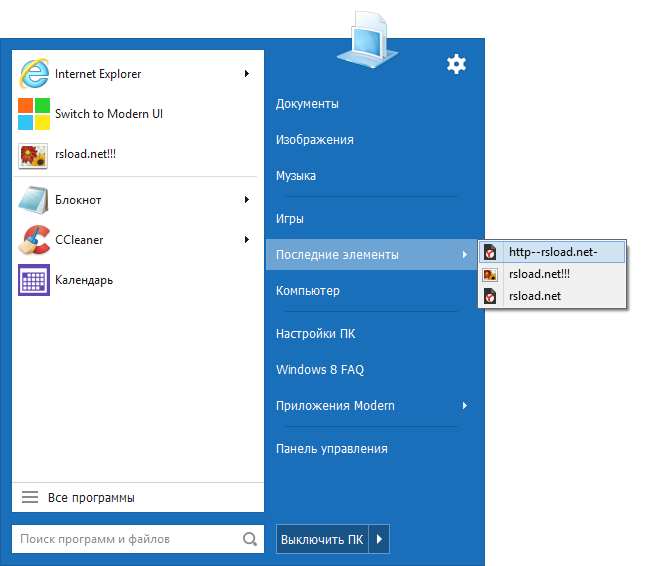648x566 pixels.
Task: Click the purple Календарь calendar icon
Action: point(34,280)
